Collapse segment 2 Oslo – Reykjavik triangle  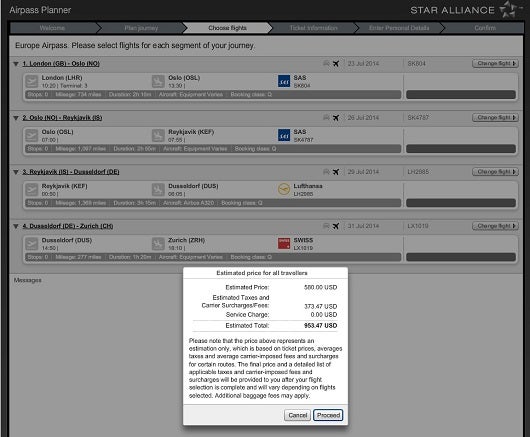click(16, 118)
